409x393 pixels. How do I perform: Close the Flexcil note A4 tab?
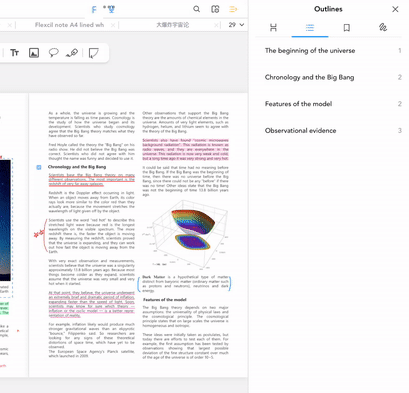tap(113, 25)
